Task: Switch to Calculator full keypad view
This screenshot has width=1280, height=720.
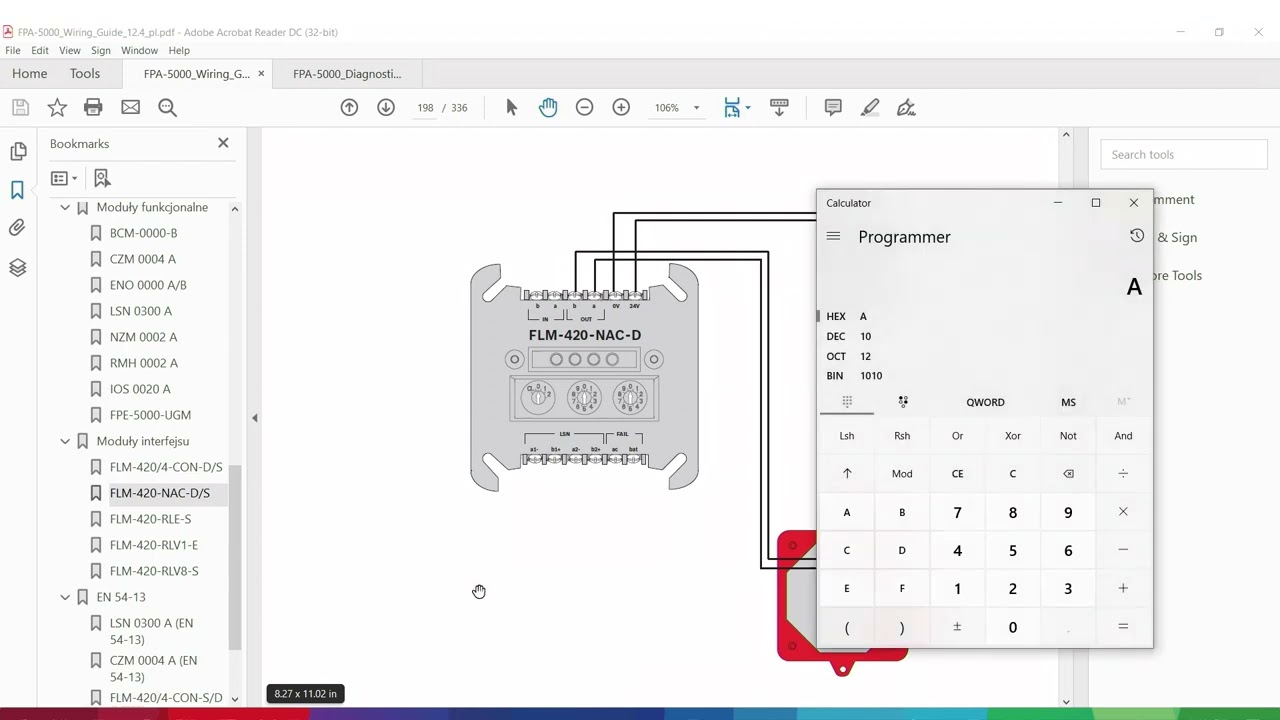Action: pos(847,402)
